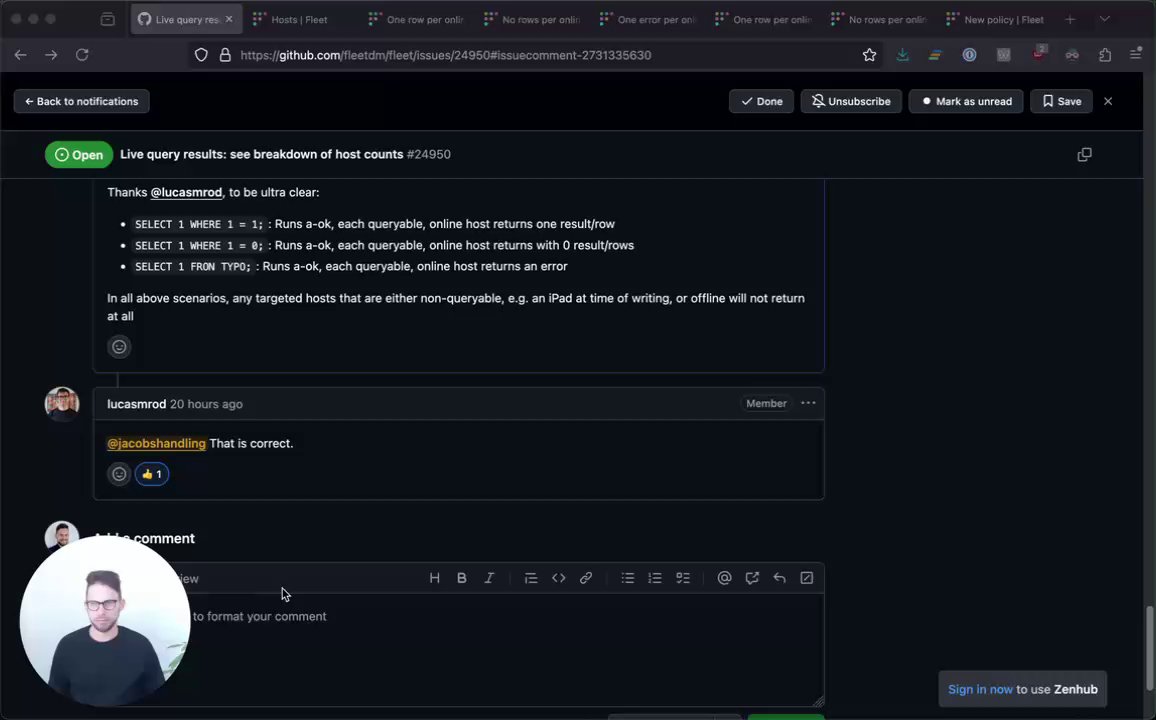1156x720 pixels.
Task: Open slash commands in comment editor
Action: coord(807,579)
